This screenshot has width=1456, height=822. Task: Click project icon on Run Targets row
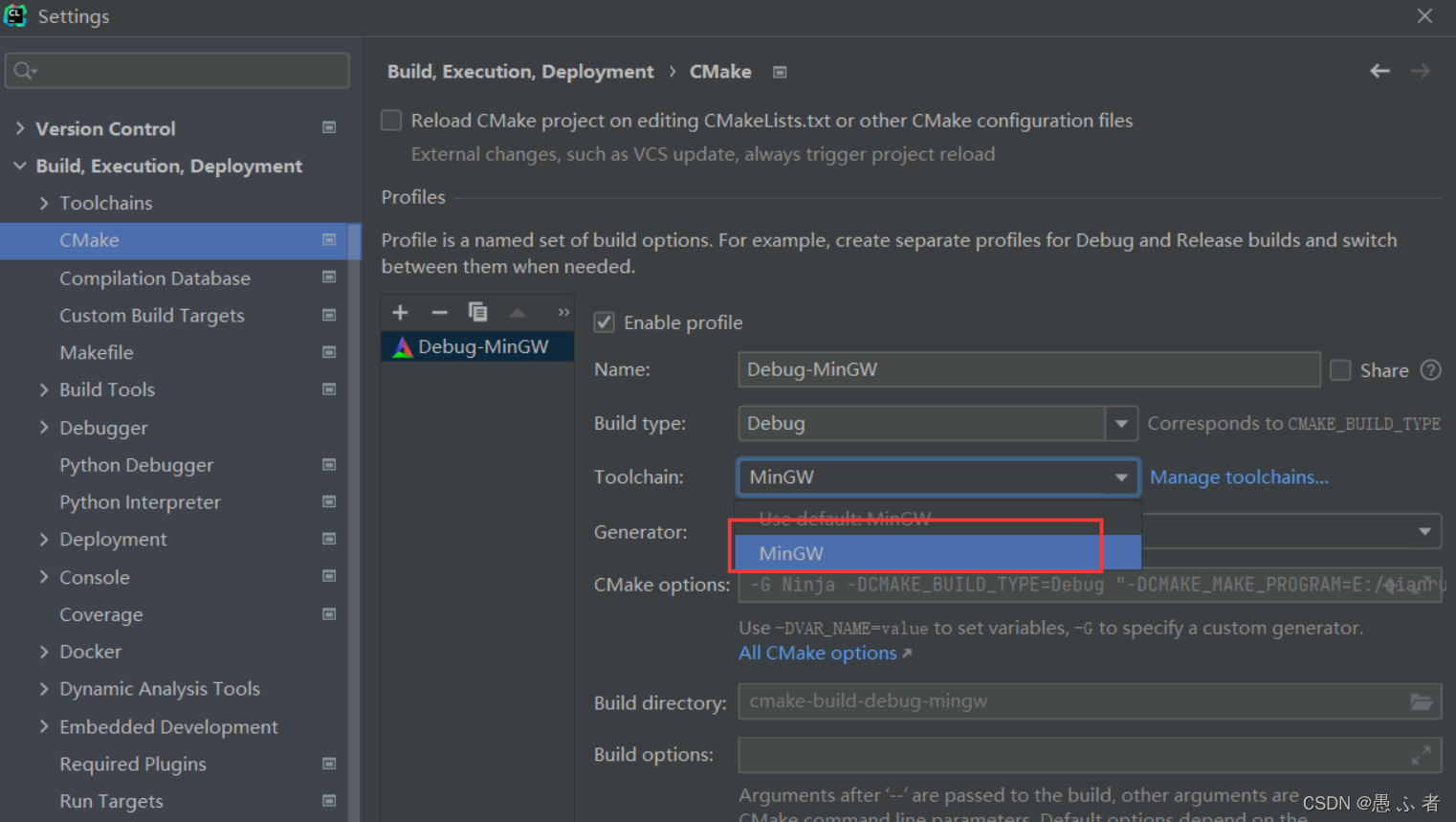[x=329, y=801]
